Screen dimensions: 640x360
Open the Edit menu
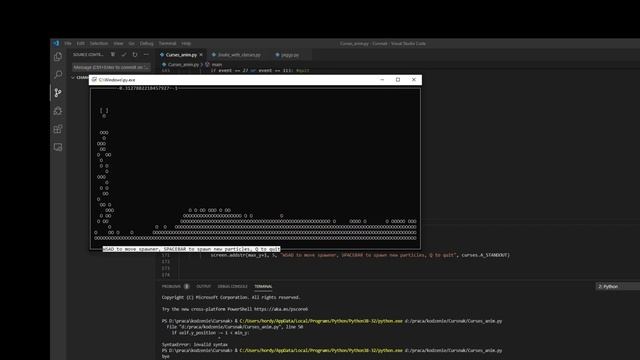(80, 43)
